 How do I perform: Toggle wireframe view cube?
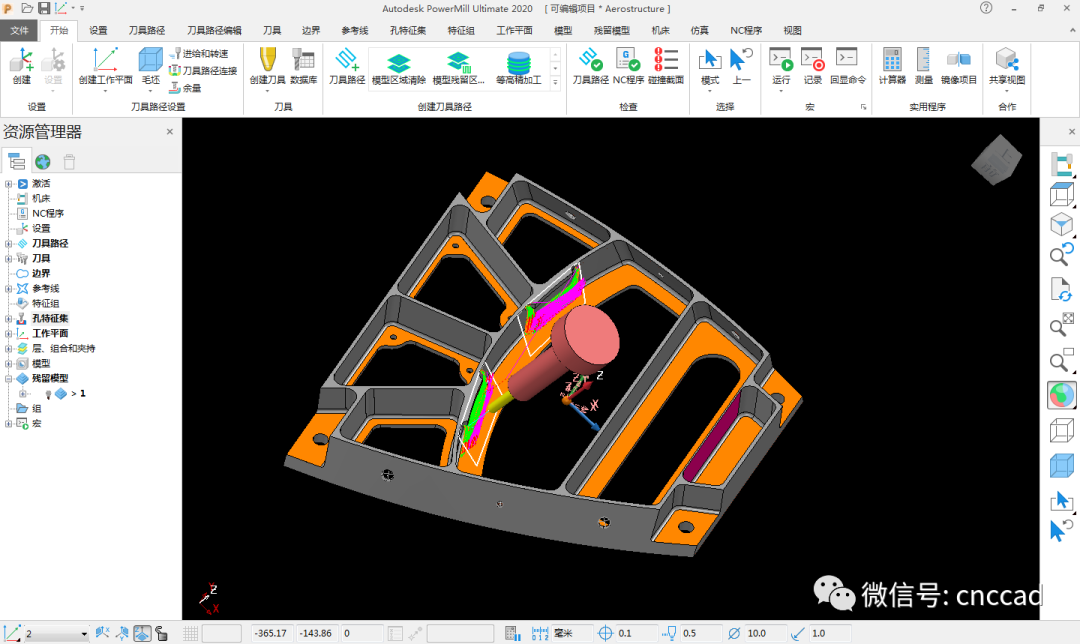(x=1061, y=431)
